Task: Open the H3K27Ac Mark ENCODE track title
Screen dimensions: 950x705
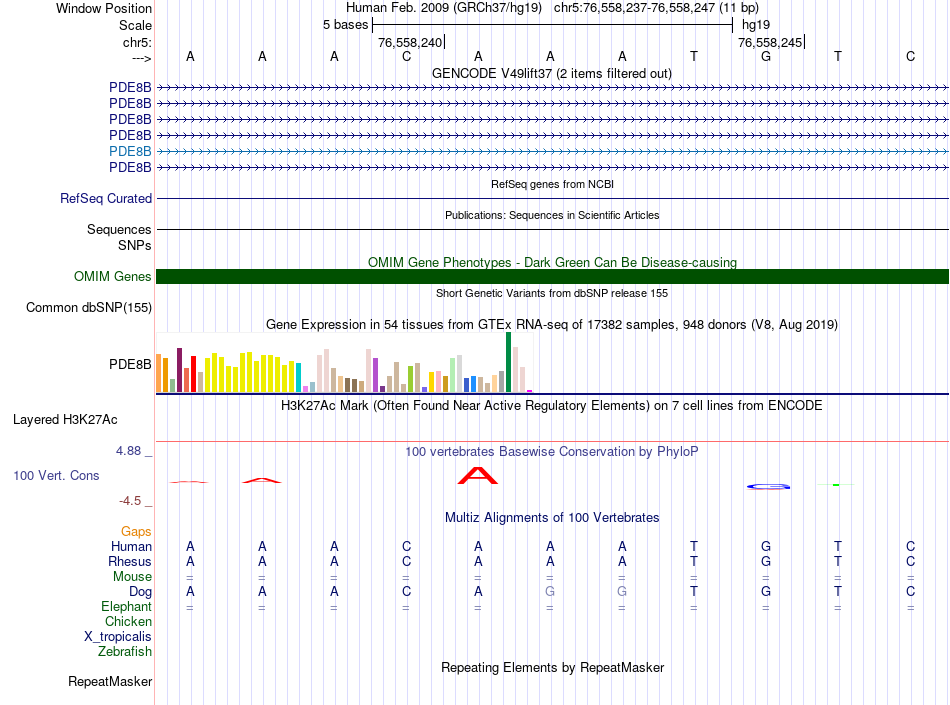Action: pos(552,406)
